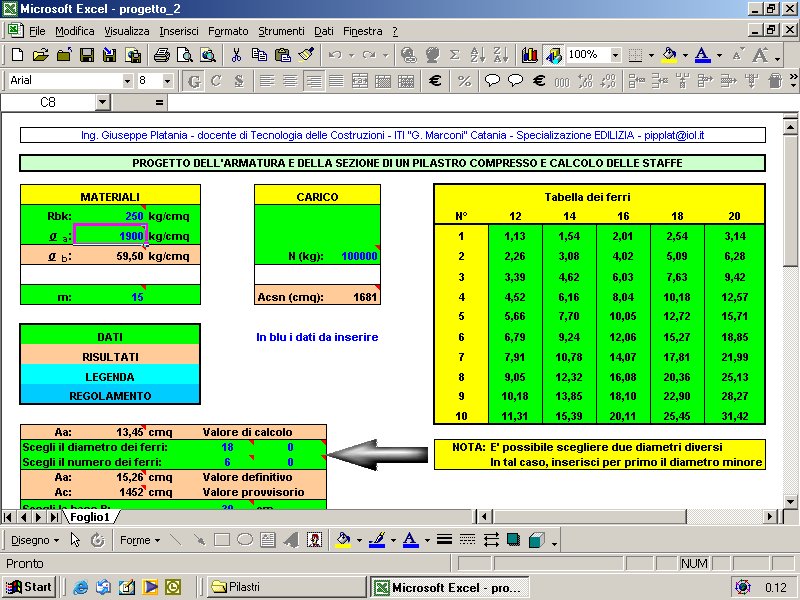Image resolution: width=800 pixels, height=600 pixels.
Task: Select the Oval drawing tool
Action: pos(245,540)
